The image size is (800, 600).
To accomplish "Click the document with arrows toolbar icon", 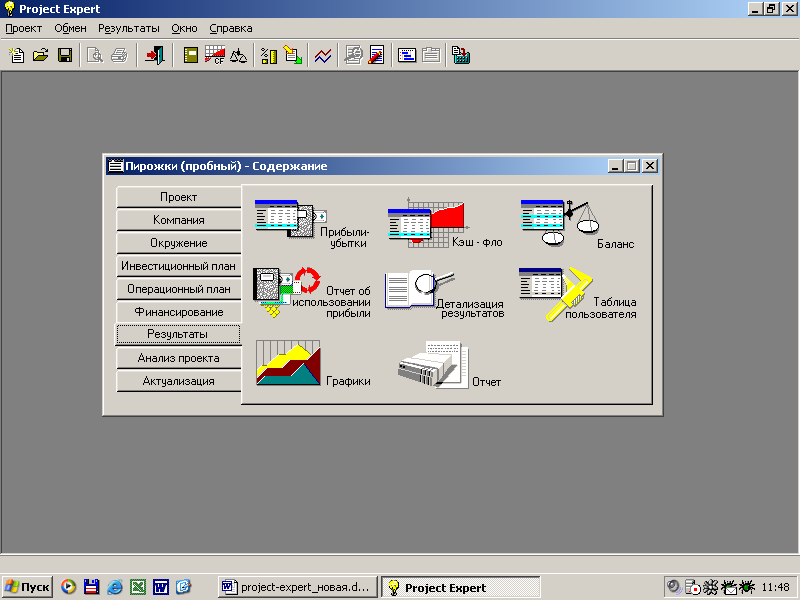I will click(293, 55).
